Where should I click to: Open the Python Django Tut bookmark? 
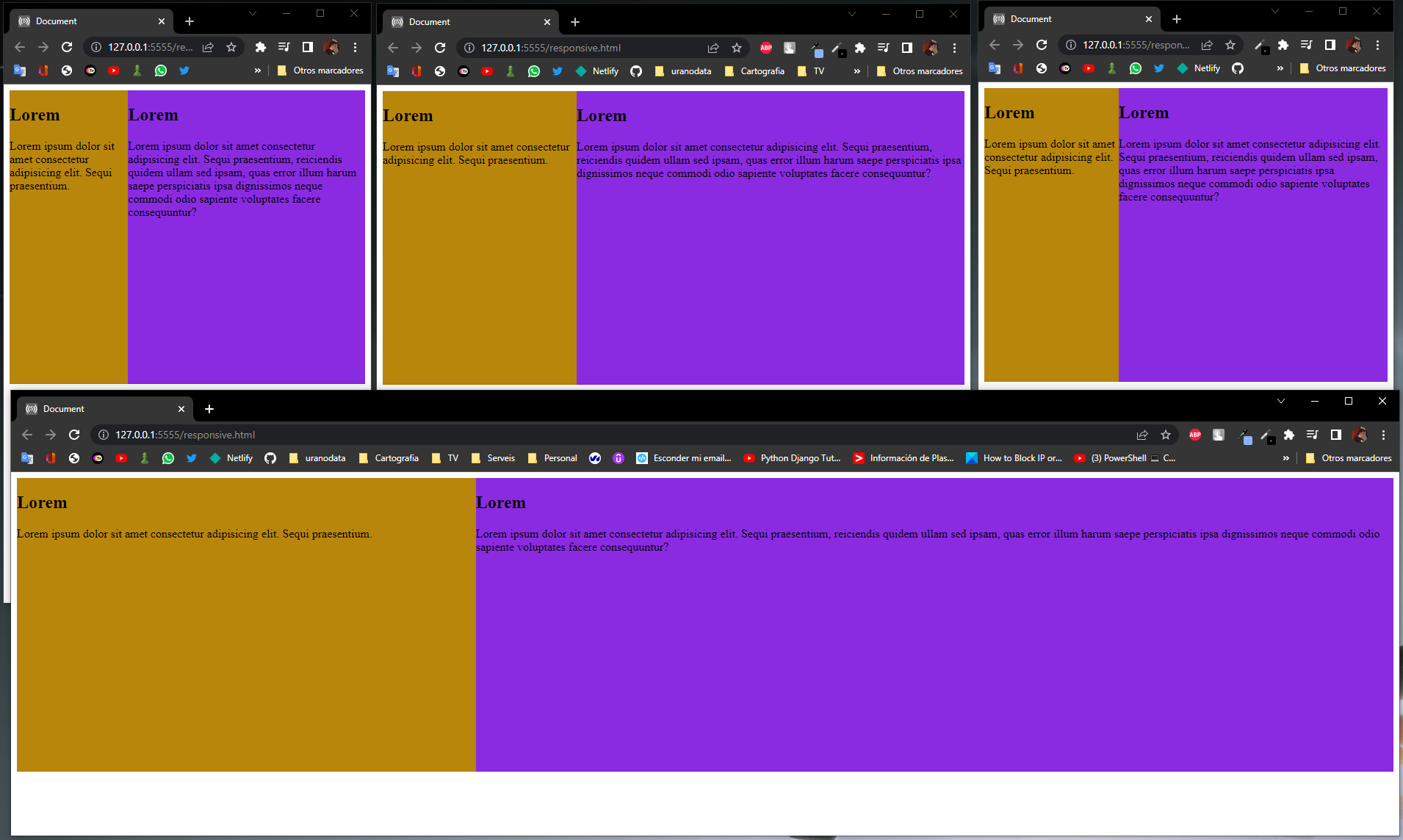click(x=799, y=457)
